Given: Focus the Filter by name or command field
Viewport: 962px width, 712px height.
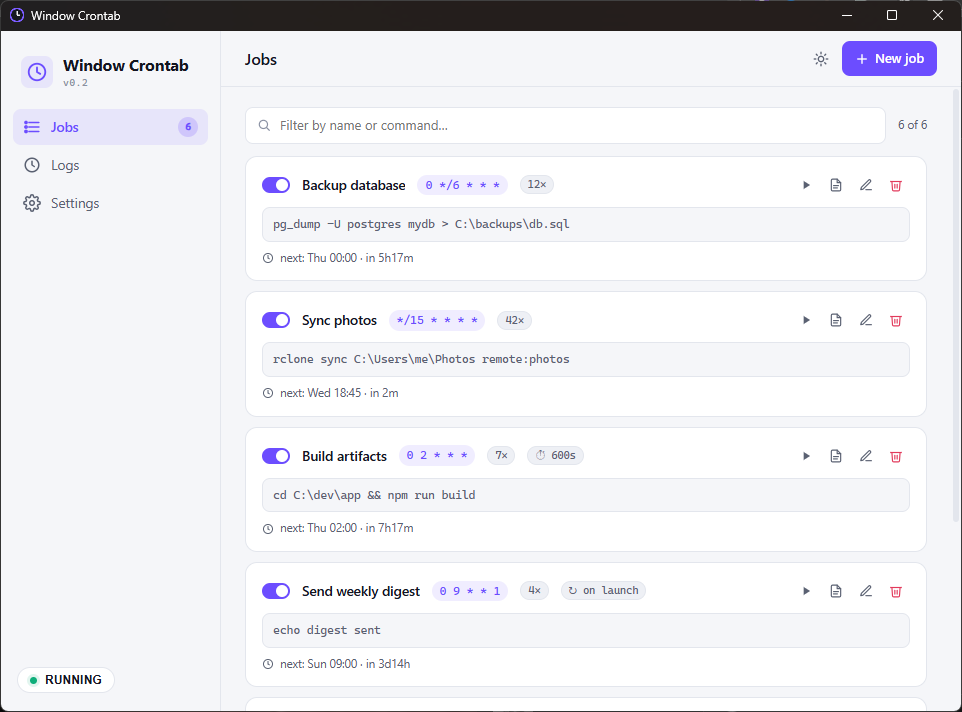Looking at the screenshot, I should click(x=565, y=126).
